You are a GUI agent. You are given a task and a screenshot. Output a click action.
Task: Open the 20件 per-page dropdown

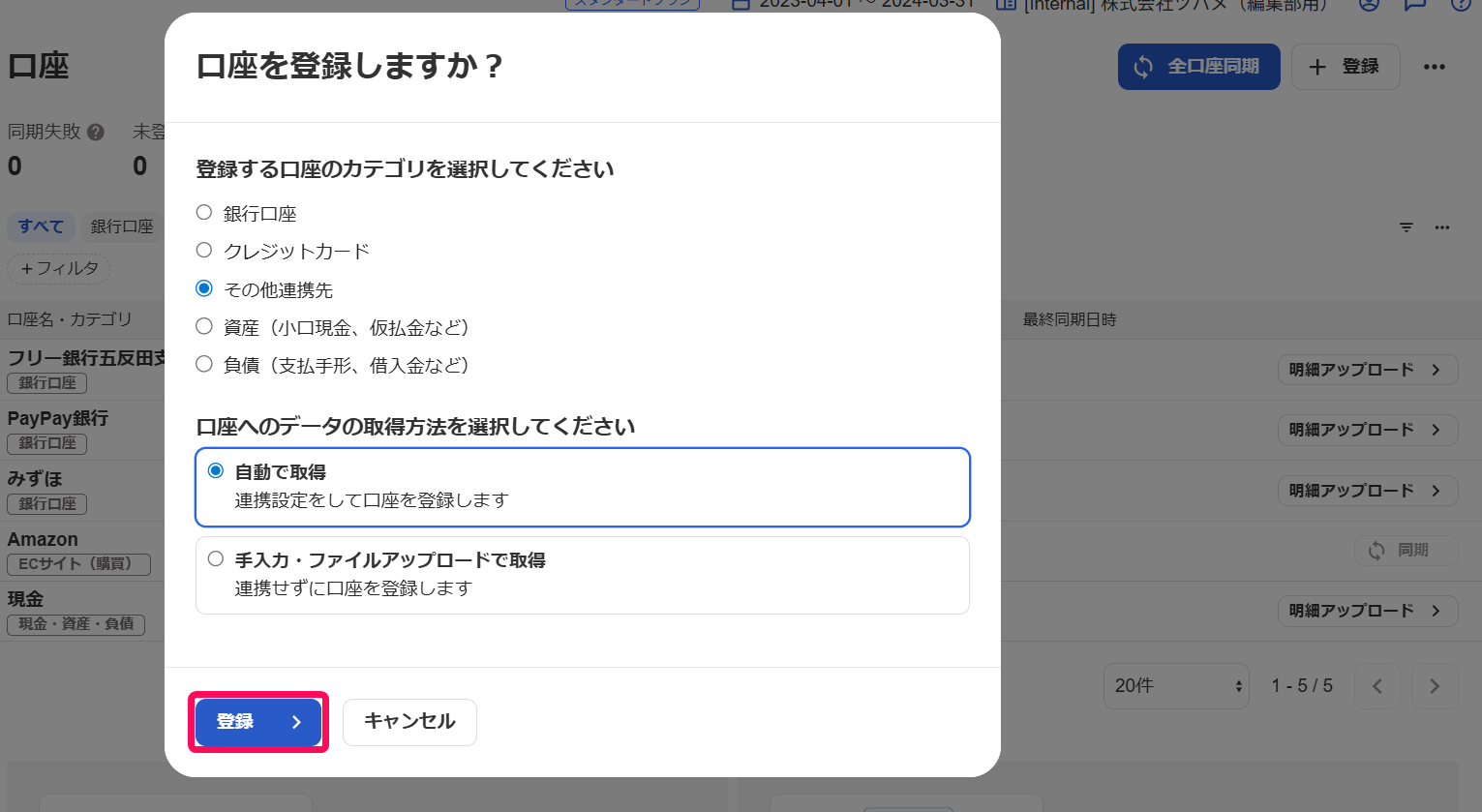tap(1175, 685)
